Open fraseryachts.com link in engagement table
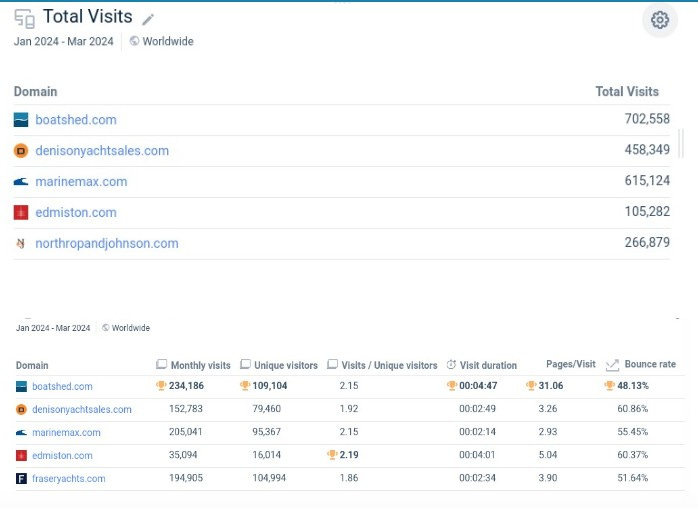This screenshot has width=698, height=508. pos(69,479)
